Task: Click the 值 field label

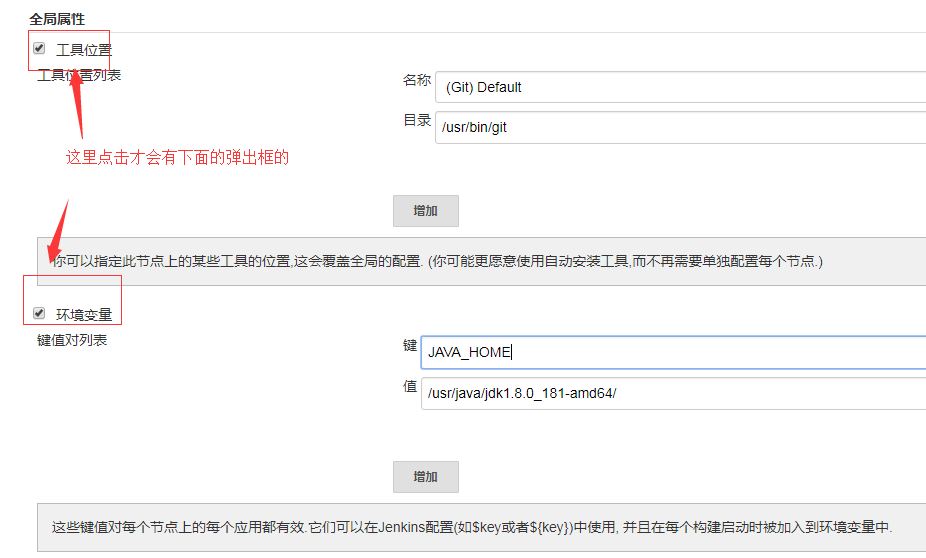Action: click(410, 386)
